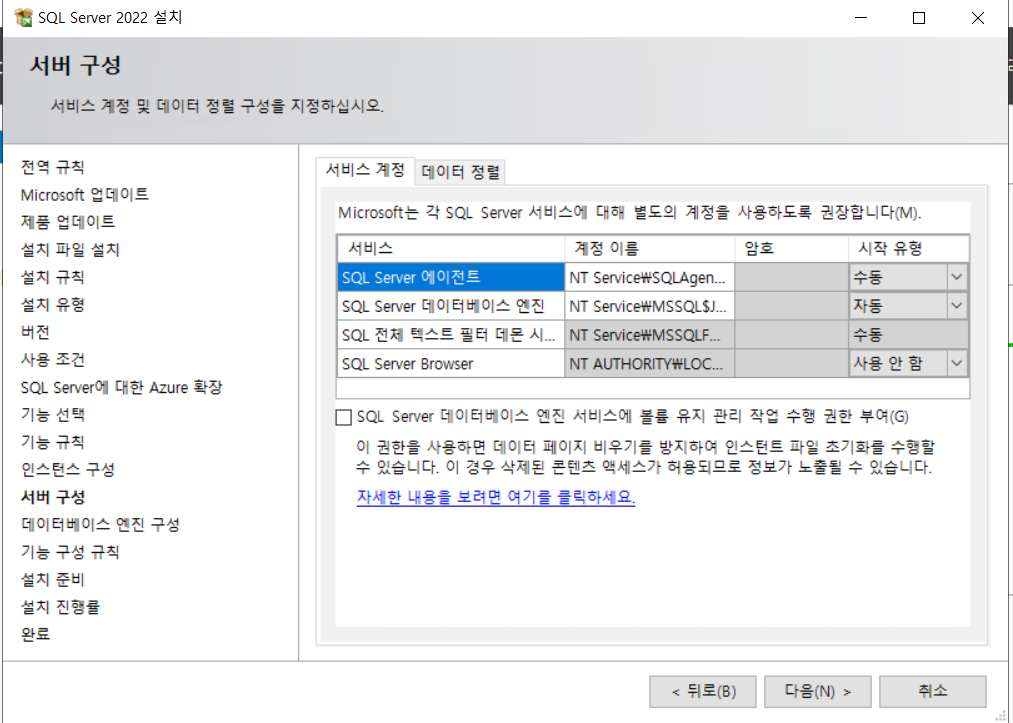Cancel setup with the 취소 button
The image size is (1013, 723).
[x=932, y=691]
